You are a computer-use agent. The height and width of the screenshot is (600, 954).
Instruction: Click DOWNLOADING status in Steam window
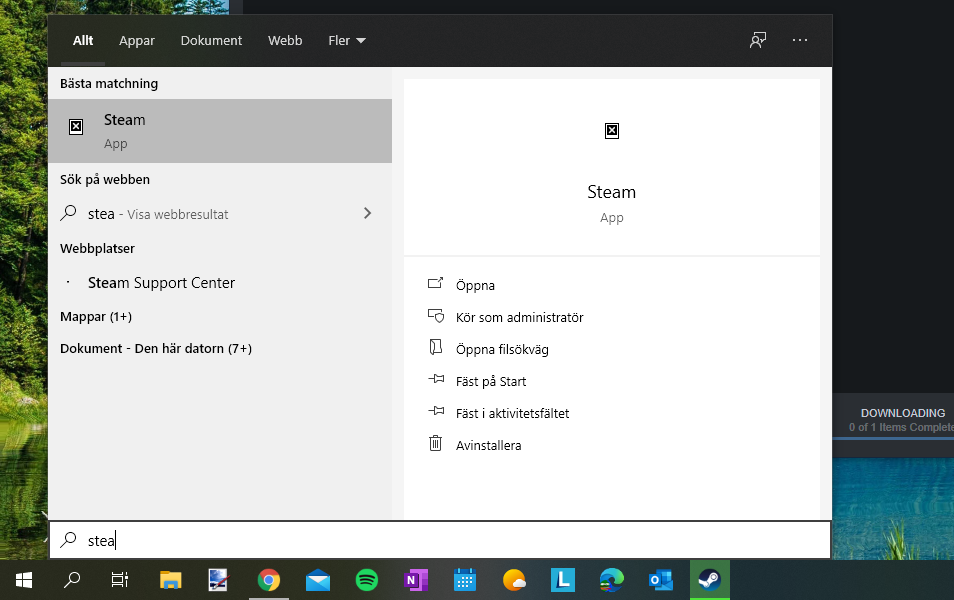903,413
